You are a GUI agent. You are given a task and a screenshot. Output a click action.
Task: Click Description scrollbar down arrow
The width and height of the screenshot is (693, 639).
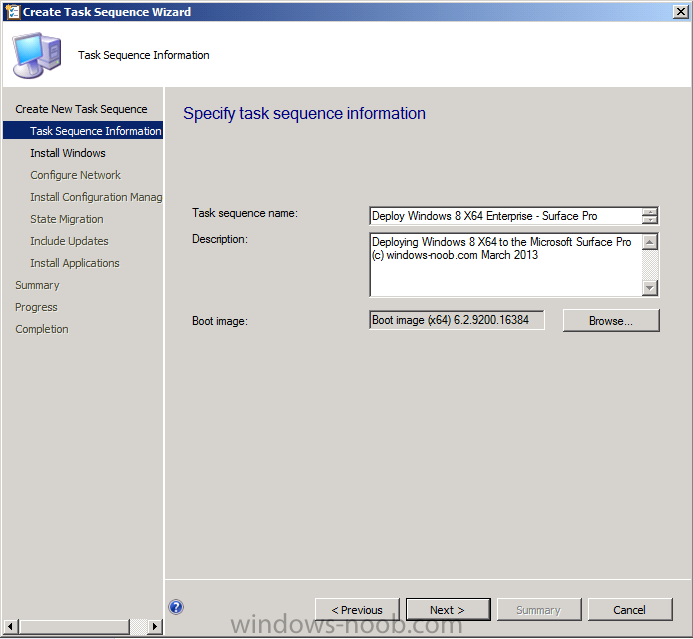pos(650,288)
